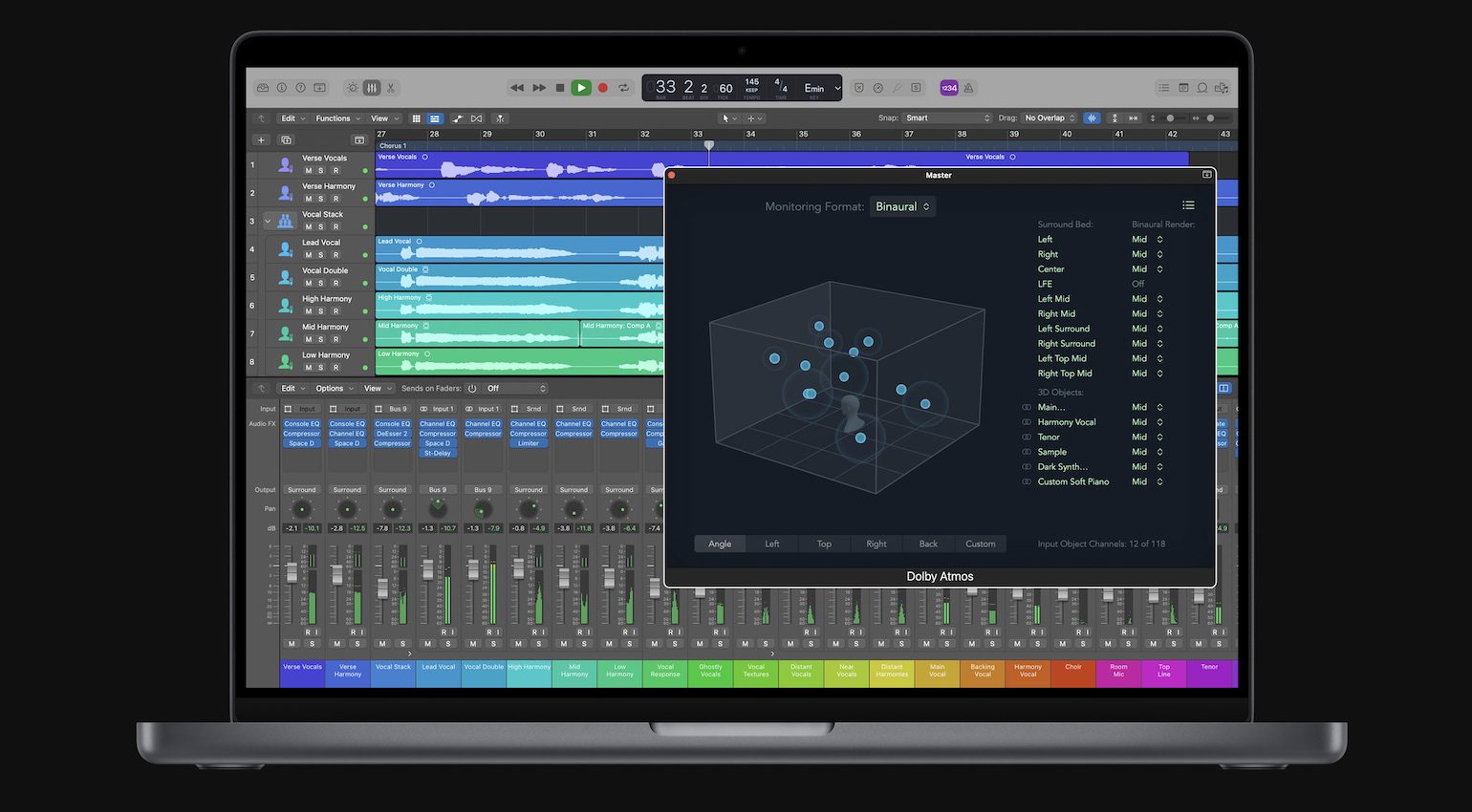This screenshot has height=812, width=1472.
Task: Switch to the Top view tab
Action: [824, 545]
